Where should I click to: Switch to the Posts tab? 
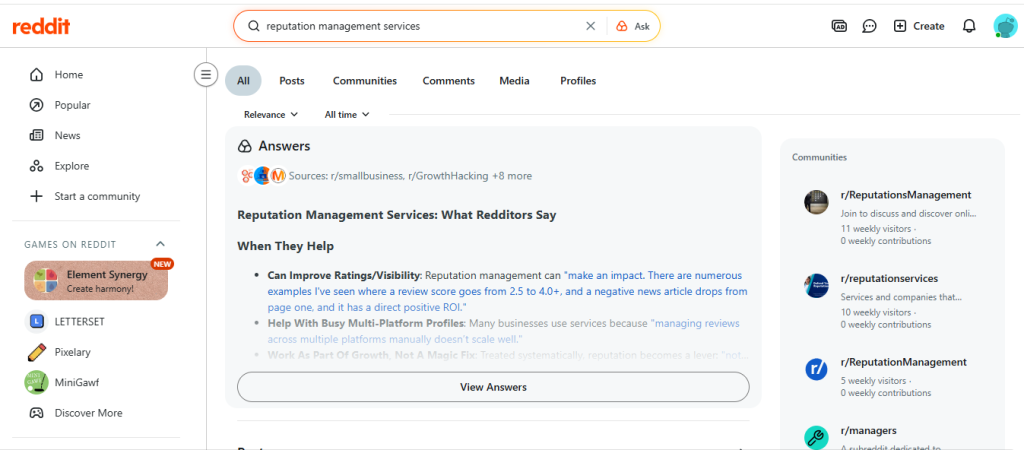(292, 81)
